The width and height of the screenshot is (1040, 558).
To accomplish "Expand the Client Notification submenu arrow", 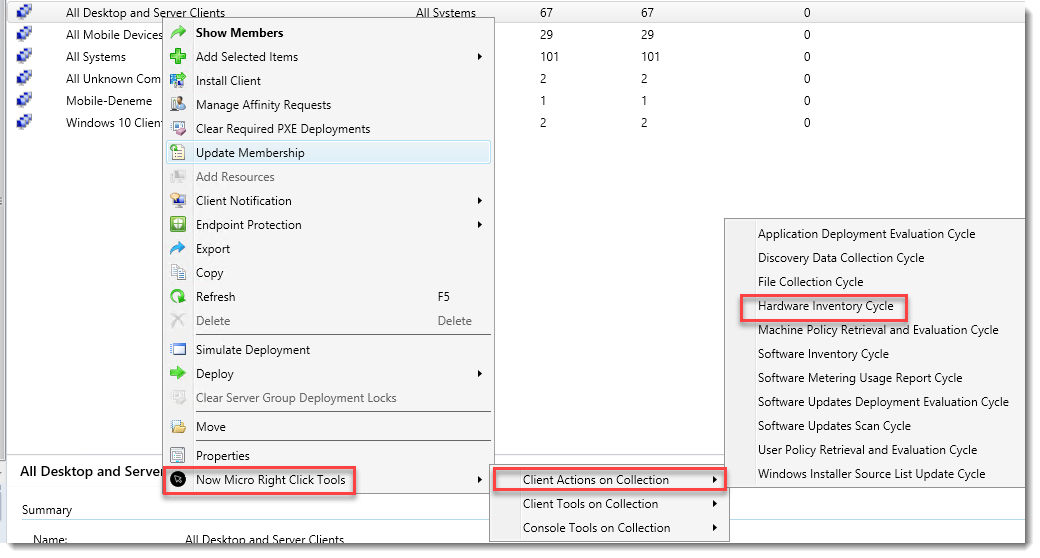I will (480, 201).
